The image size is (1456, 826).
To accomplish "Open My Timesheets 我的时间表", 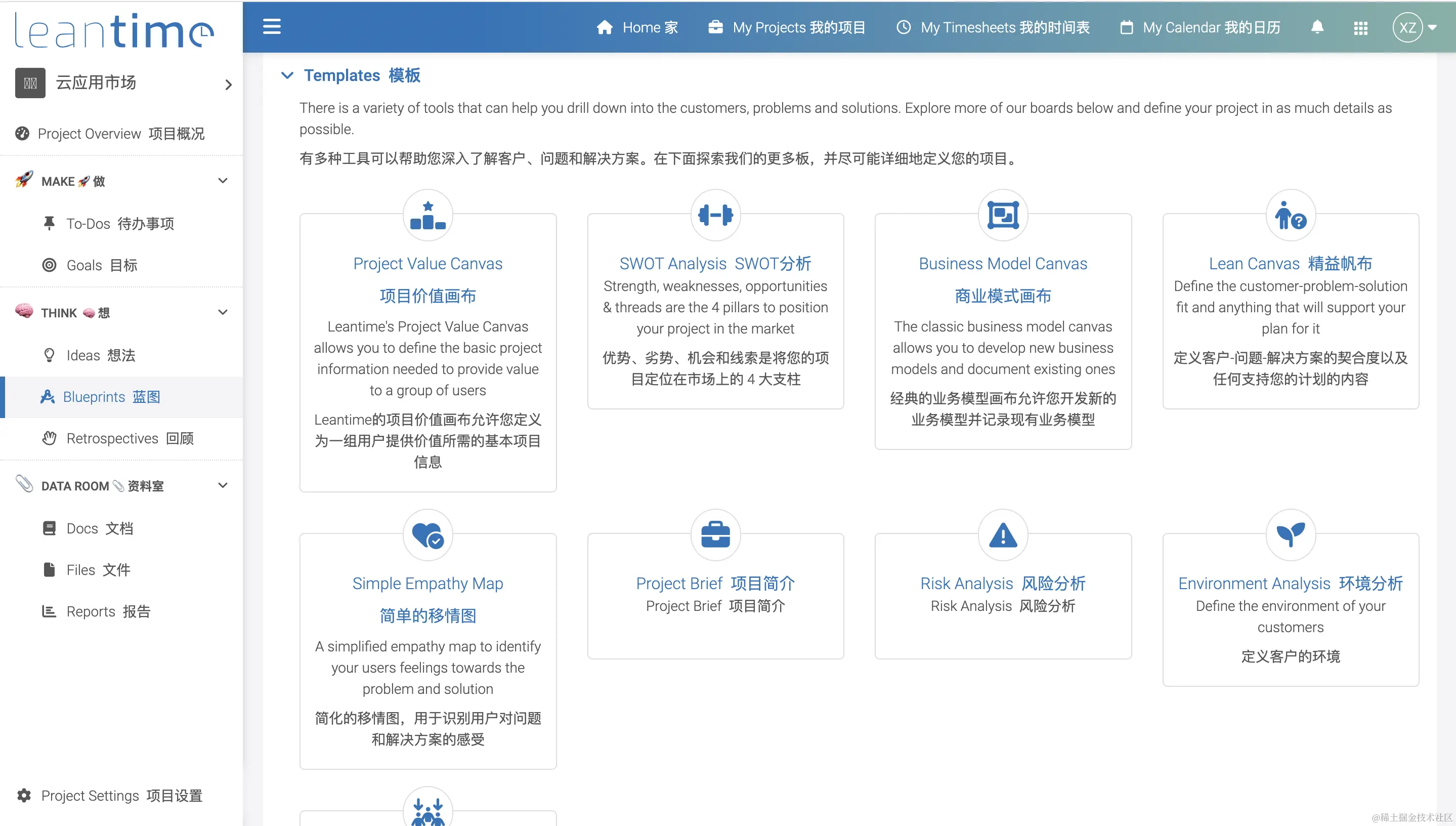I will (993, 27).
